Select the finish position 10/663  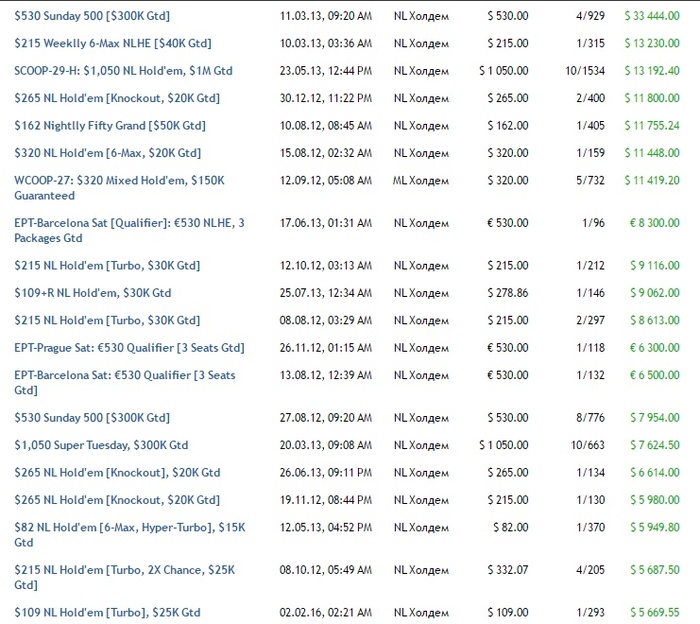tap(588, 445)
